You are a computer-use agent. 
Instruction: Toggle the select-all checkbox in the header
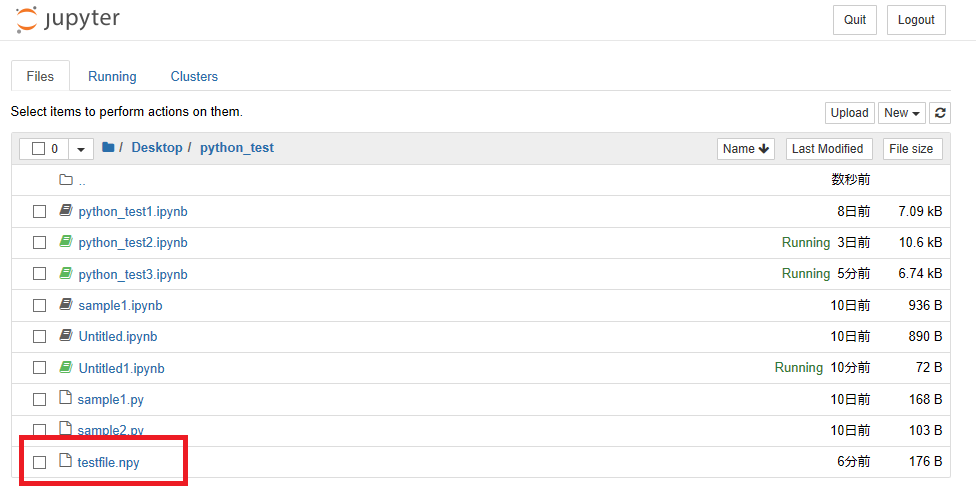click(39, 149)
